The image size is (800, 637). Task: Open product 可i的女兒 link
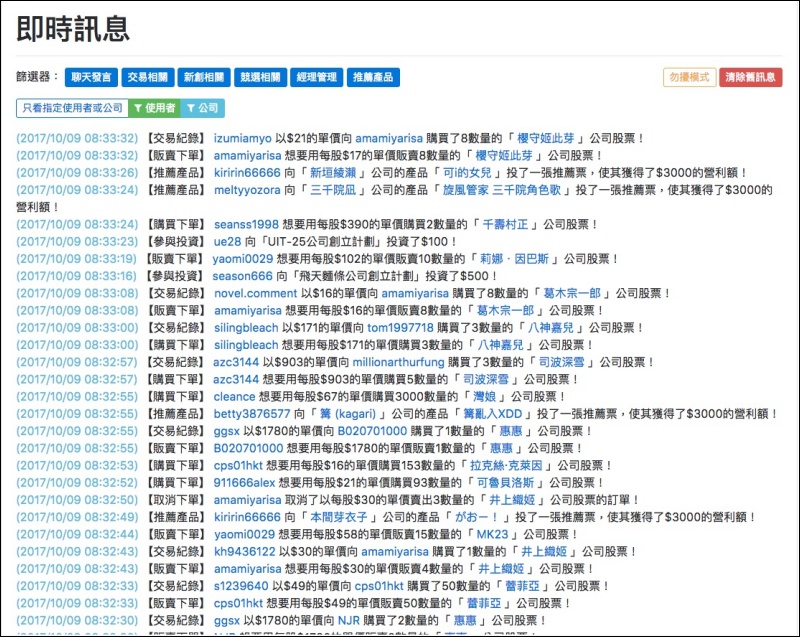[x=467, y=173]
